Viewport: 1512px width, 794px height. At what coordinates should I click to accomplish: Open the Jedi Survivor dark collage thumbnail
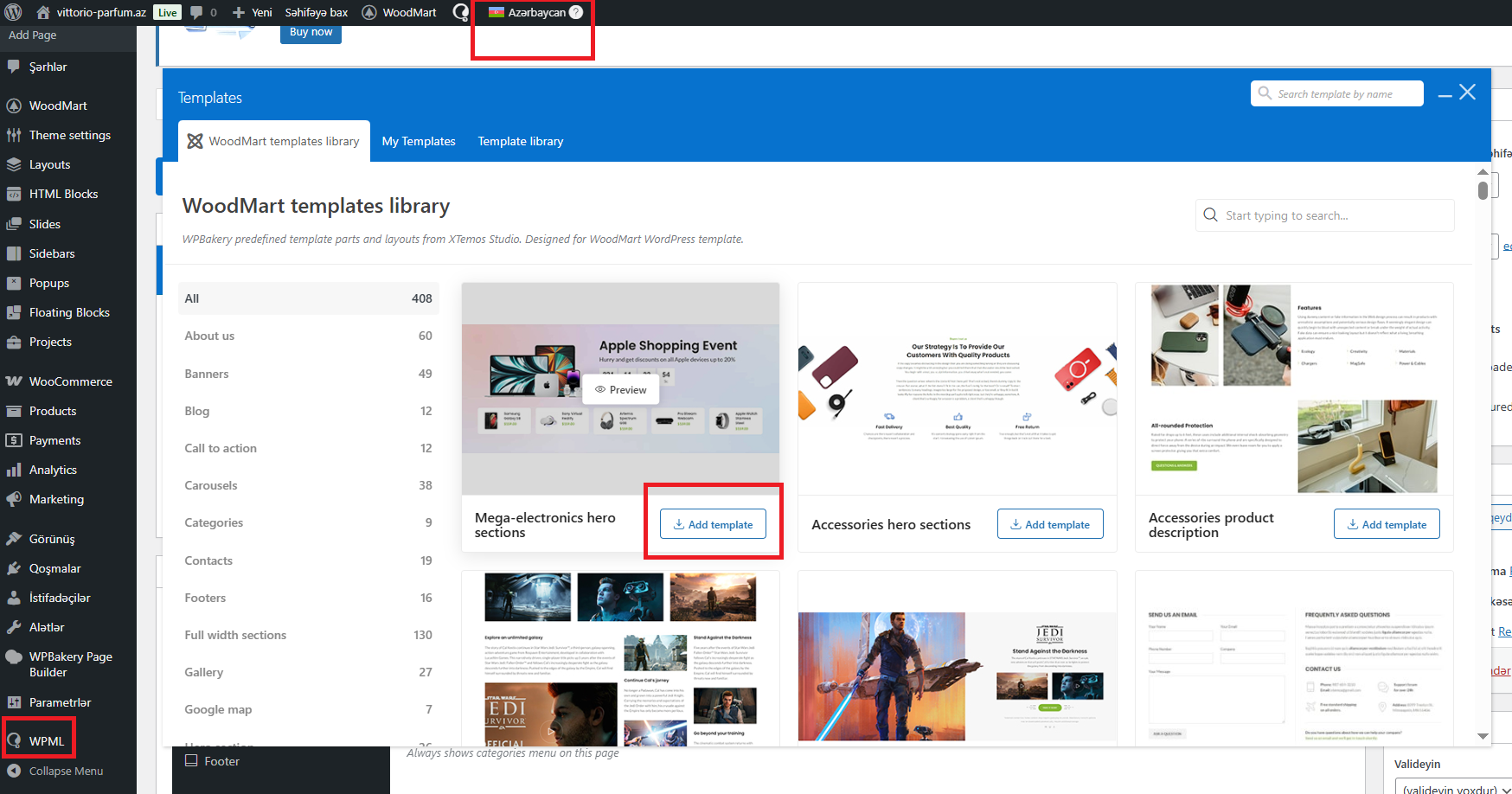[x=621, y=659]
